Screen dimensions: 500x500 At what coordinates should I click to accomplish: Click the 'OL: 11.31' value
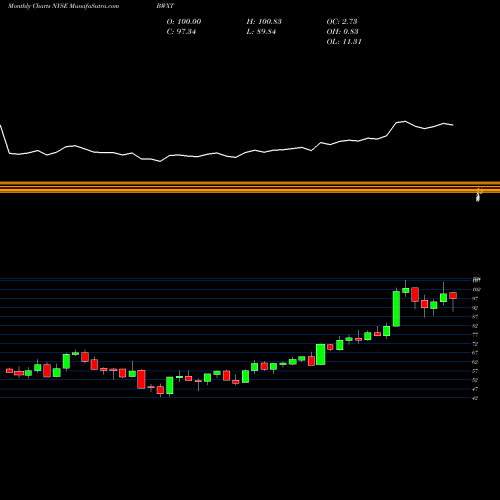344,42
